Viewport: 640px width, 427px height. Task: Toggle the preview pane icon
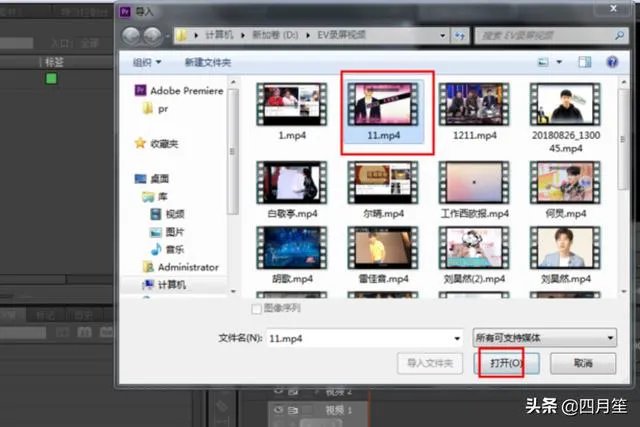point(584,62)
